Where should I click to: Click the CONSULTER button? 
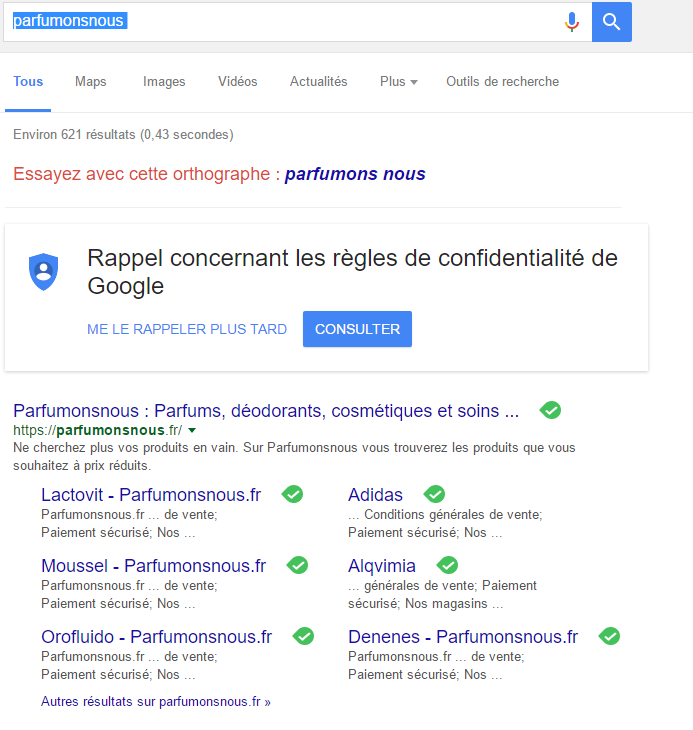pos(357,329)
